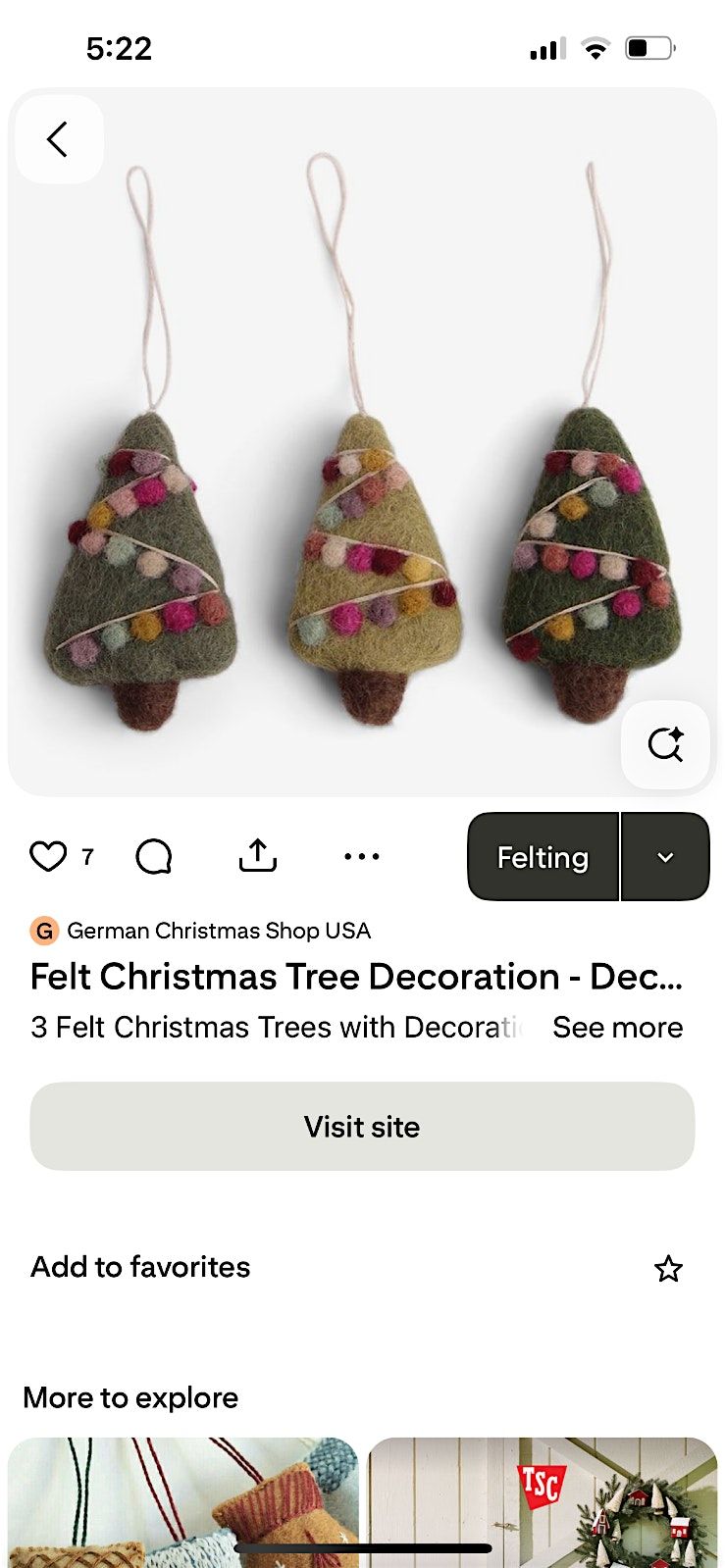The width and height of the screenshot is (725, 1568).
Task: Tap the German Christmas Shop USA avatar
Action: 43,930
